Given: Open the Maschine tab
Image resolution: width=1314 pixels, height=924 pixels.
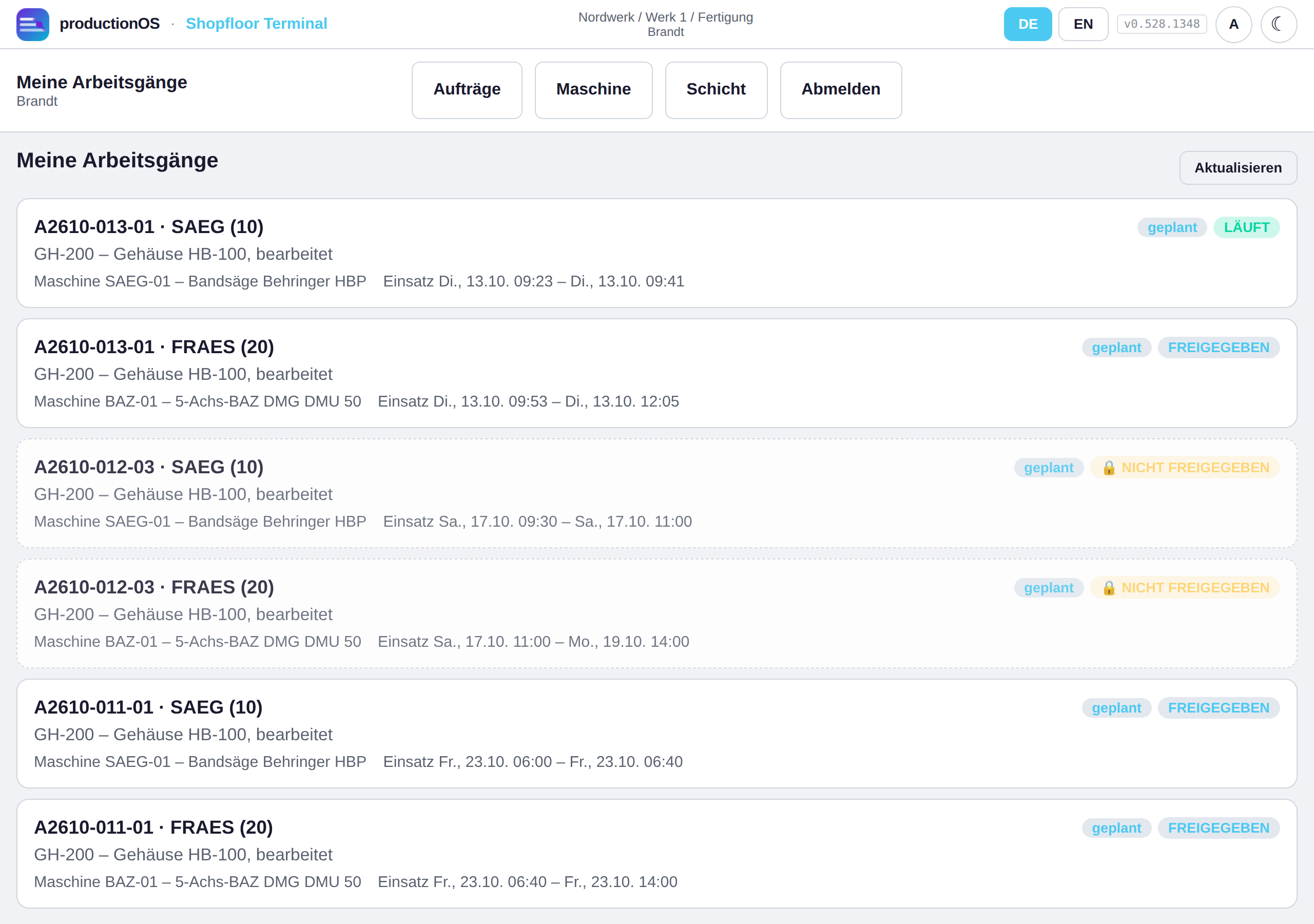Looking at the screenshot, I should 593,90.
